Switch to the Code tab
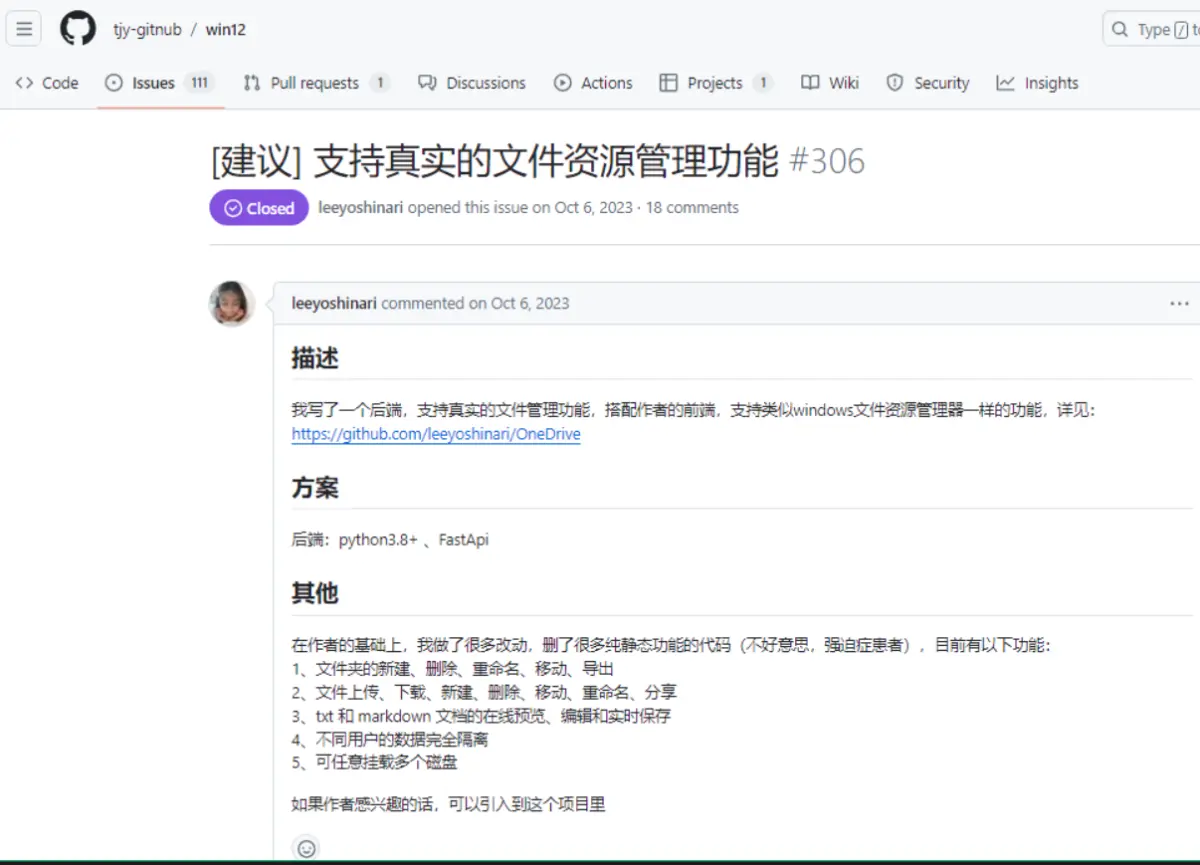Image resolution: width=1200 pixels, height=865 pixels. [x=47, y=83]
